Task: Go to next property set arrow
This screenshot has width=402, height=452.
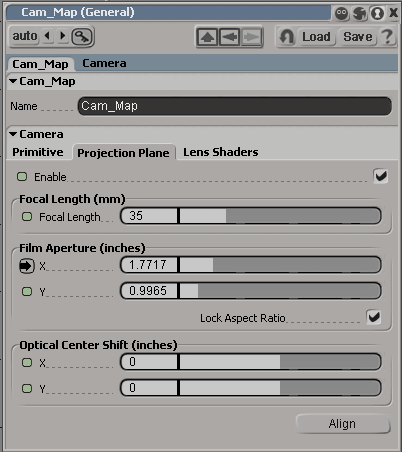Action: [x=62, y=35]
